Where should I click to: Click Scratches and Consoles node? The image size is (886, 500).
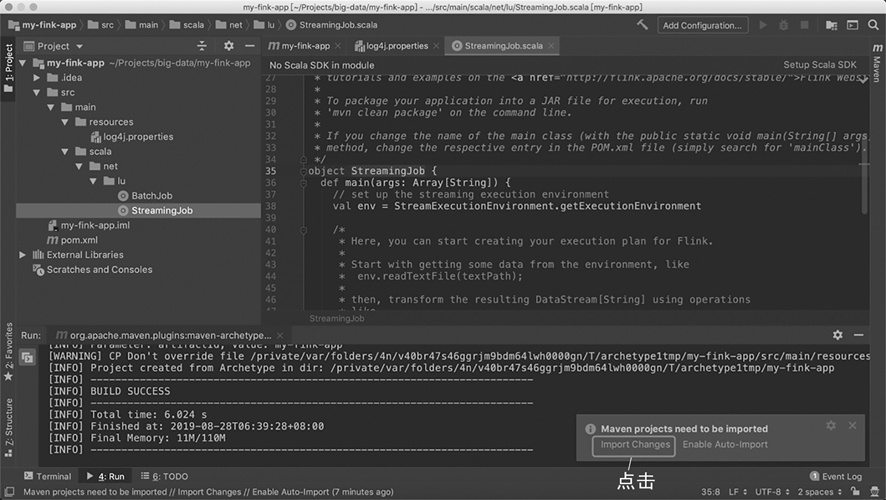pyautogui.click(x=93, y=269)
